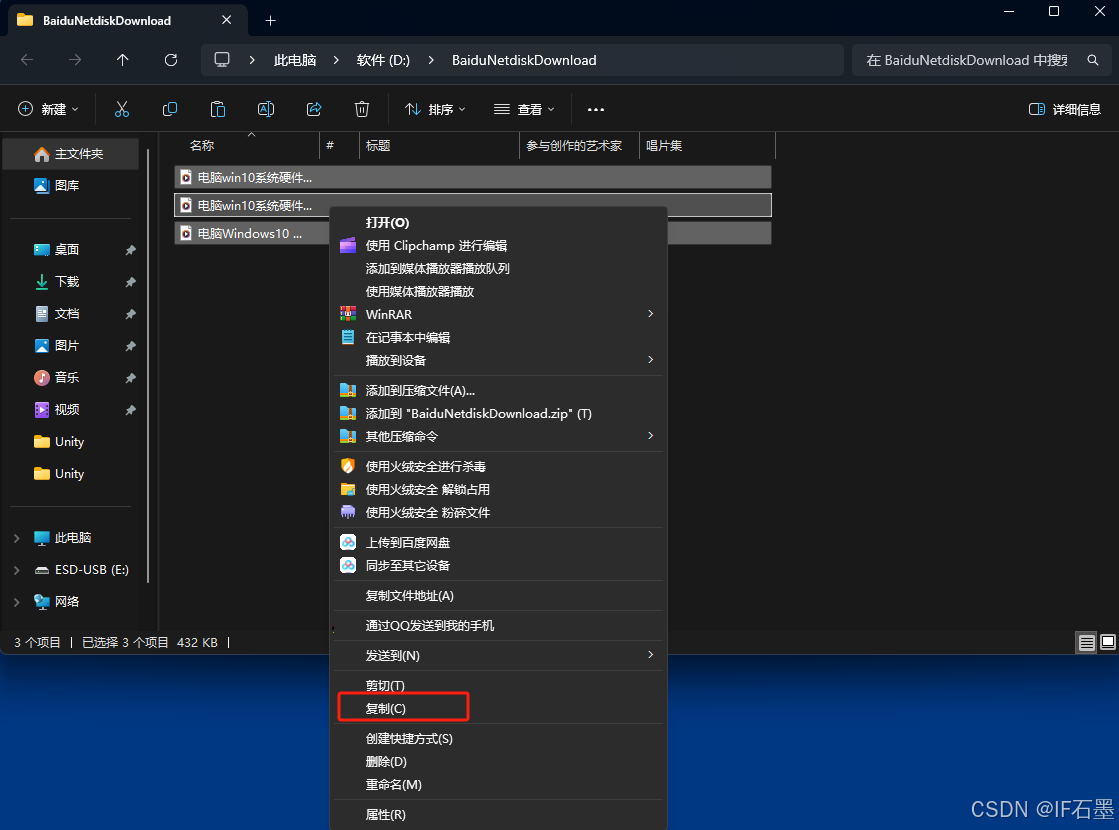
Task: Toggle the 详细信息 pane
Action: pos(1064,109)
